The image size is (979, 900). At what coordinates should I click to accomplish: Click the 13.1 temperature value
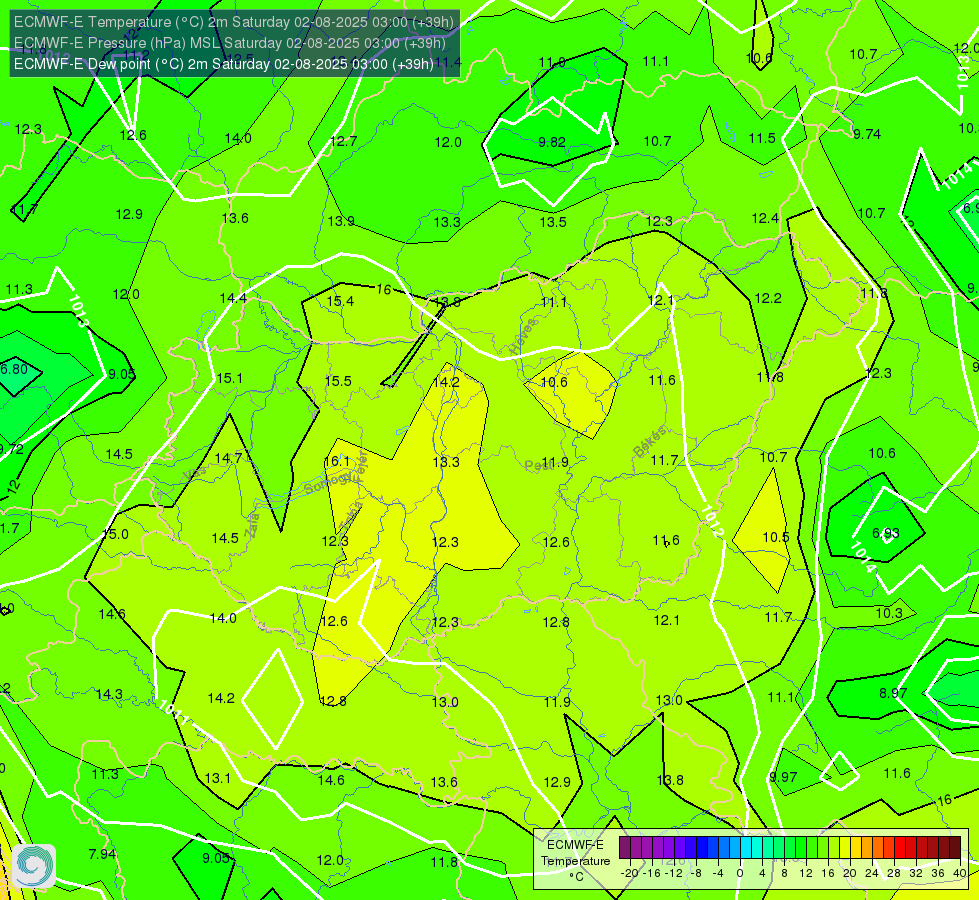click(218, 778)
